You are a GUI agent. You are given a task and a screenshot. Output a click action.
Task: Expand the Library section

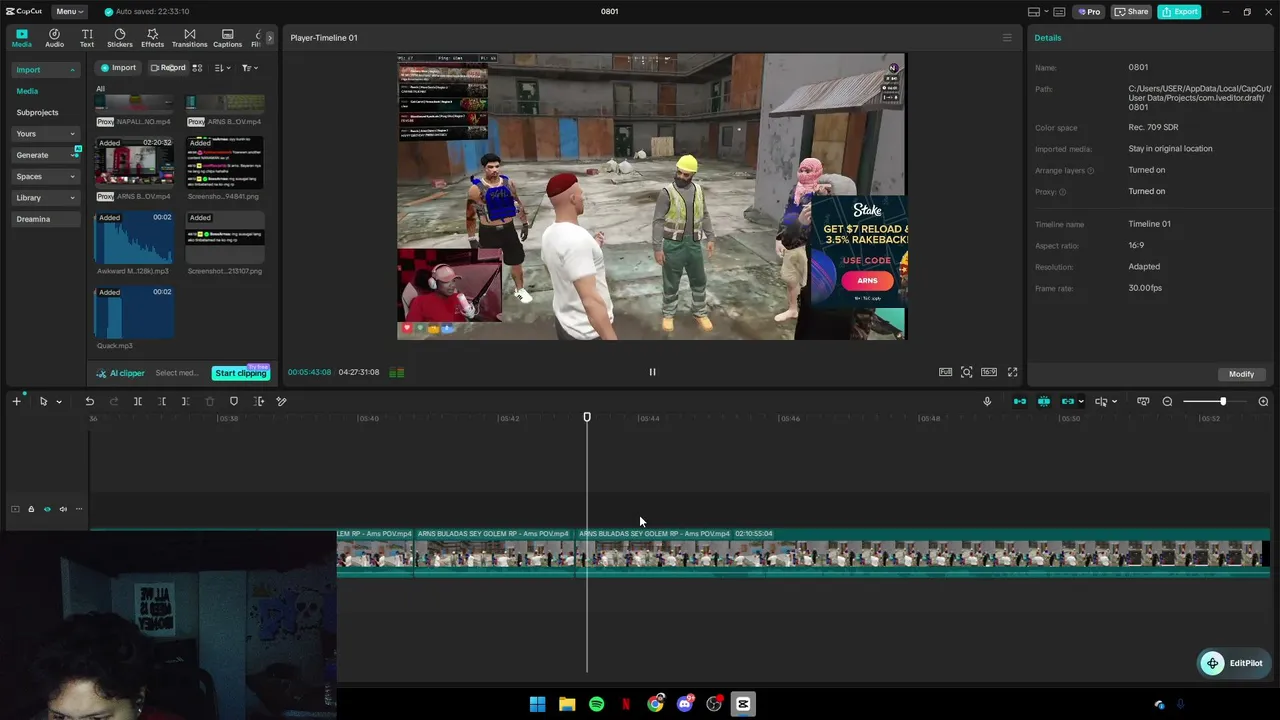[45, 198]
